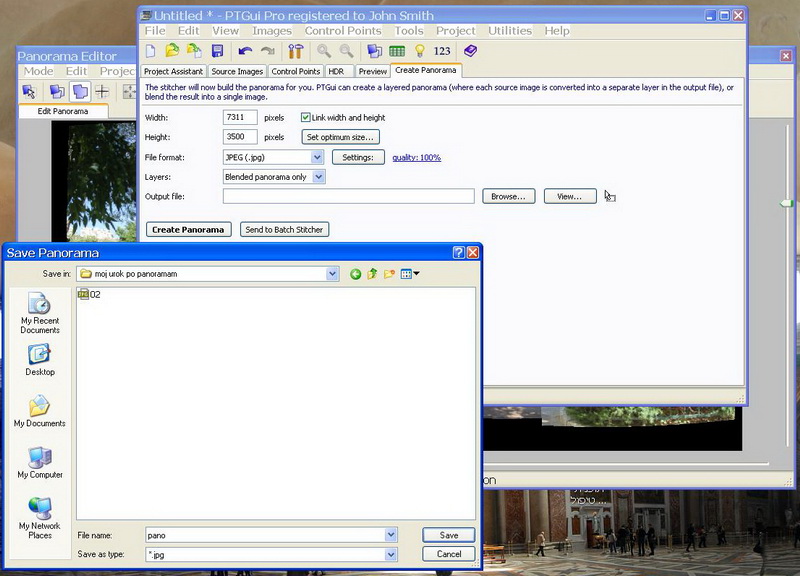The image size is (800, 576).
Task: Click the Width input field
Action: tap(240, 117)
